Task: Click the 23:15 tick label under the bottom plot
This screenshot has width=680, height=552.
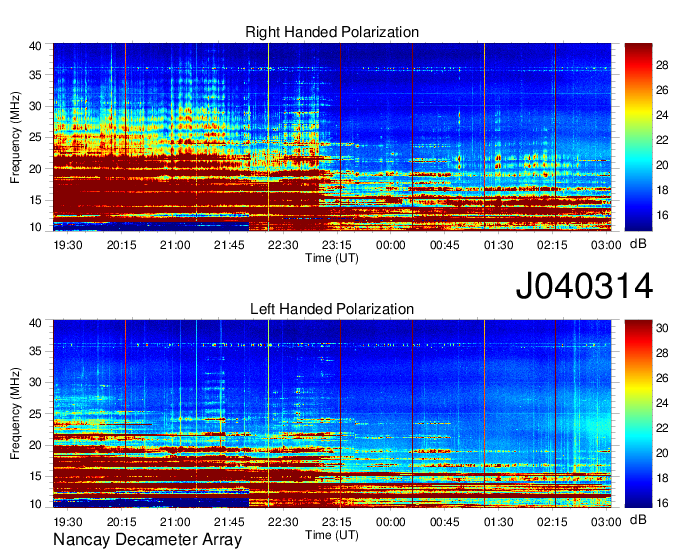Action: pyautogui.click(x=337, y=522)
